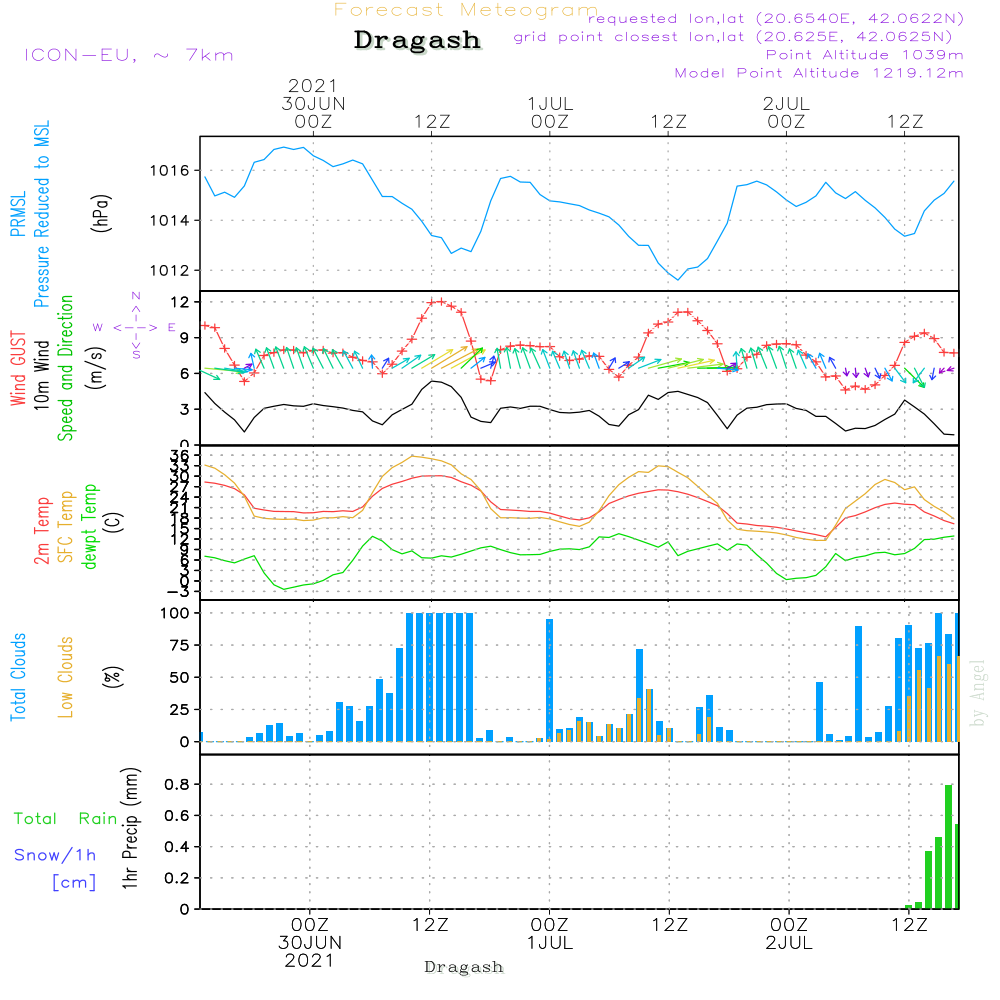The height and width of the screenshot is (1000, 1000).
Task: Click the green 'dewpt Temp' label
Action: click(89, 526)
